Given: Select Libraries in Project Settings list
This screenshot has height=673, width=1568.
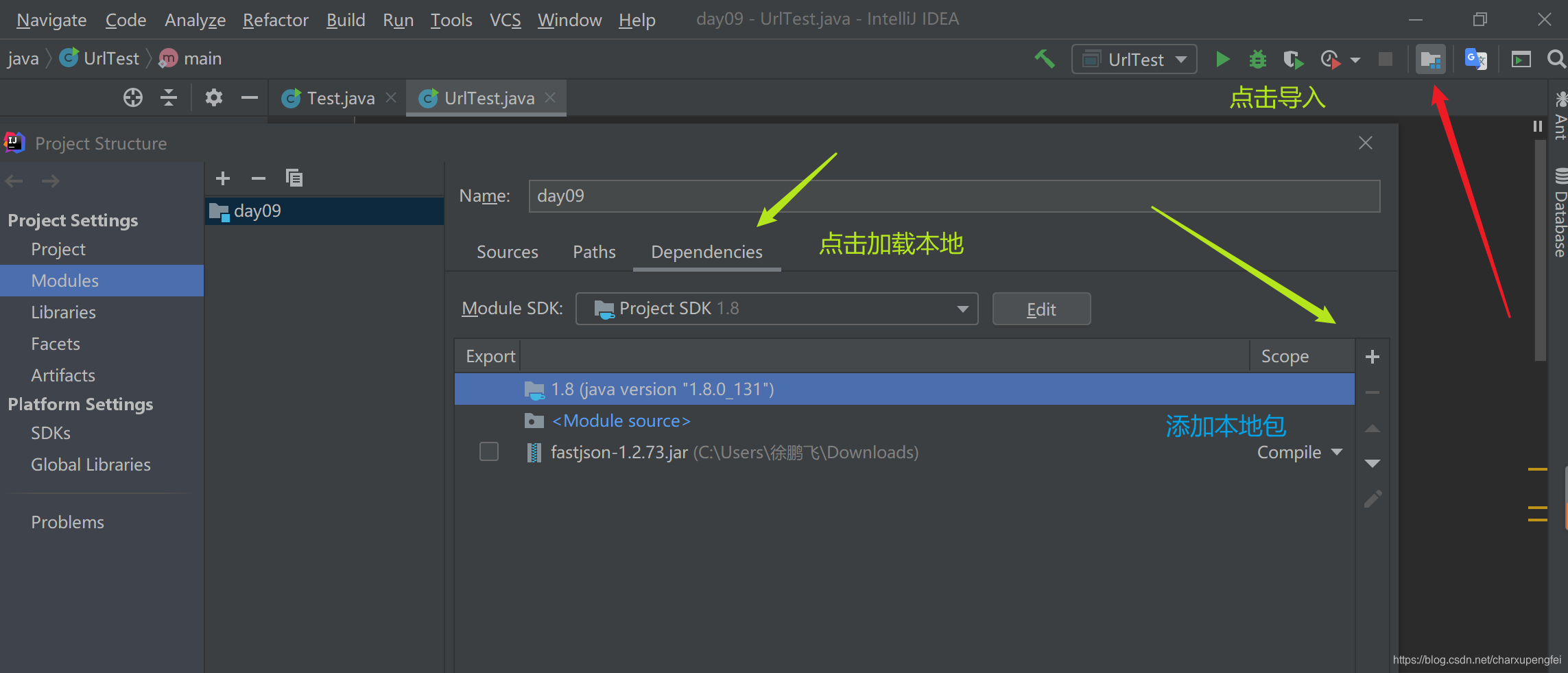Looking at the screenshot, I should 63,312.
